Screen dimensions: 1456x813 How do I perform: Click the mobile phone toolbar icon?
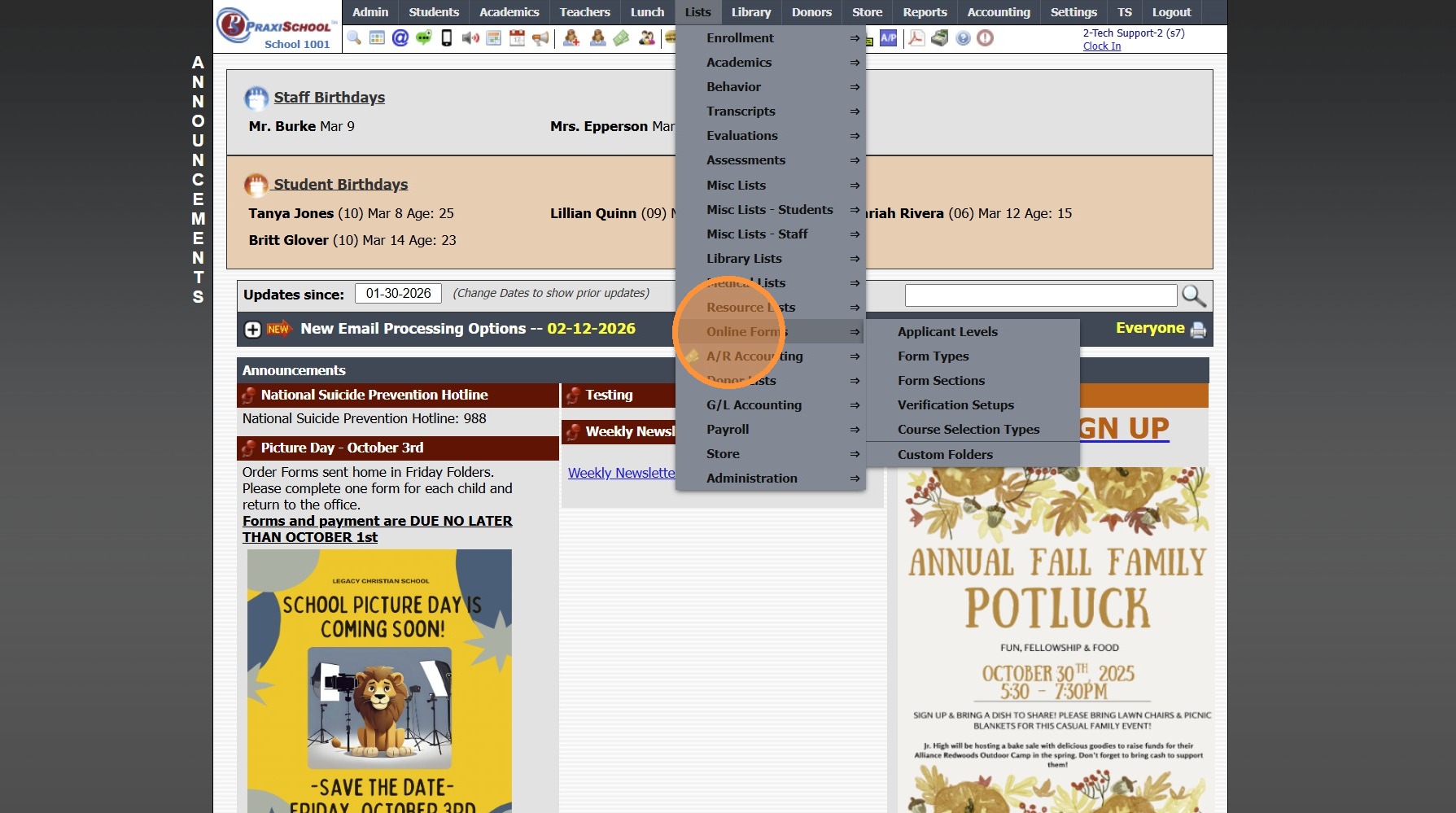pyautogui.click(x=447, y=37)
